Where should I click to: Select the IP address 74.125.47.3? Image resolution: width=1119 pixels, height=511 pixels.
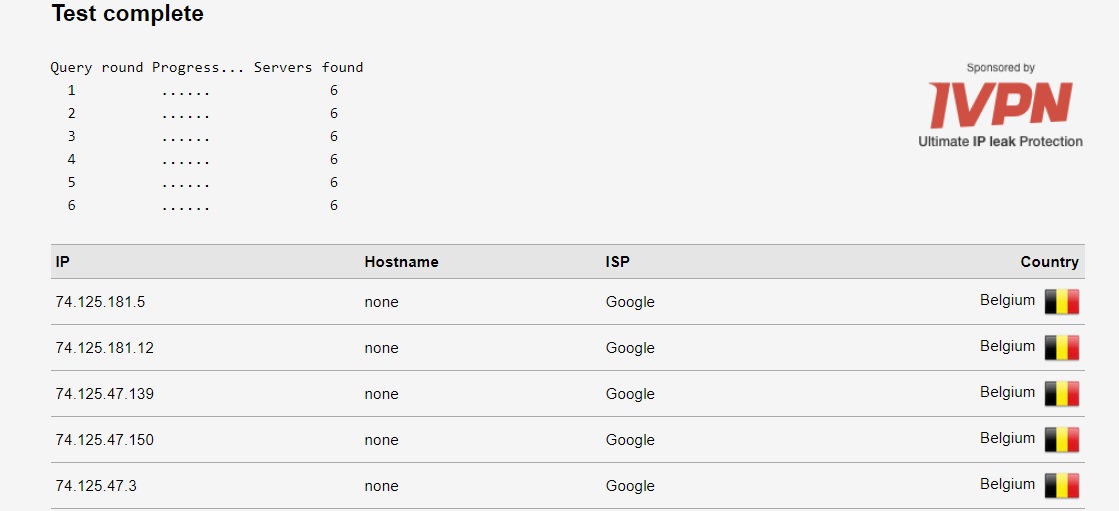(96, 486)
